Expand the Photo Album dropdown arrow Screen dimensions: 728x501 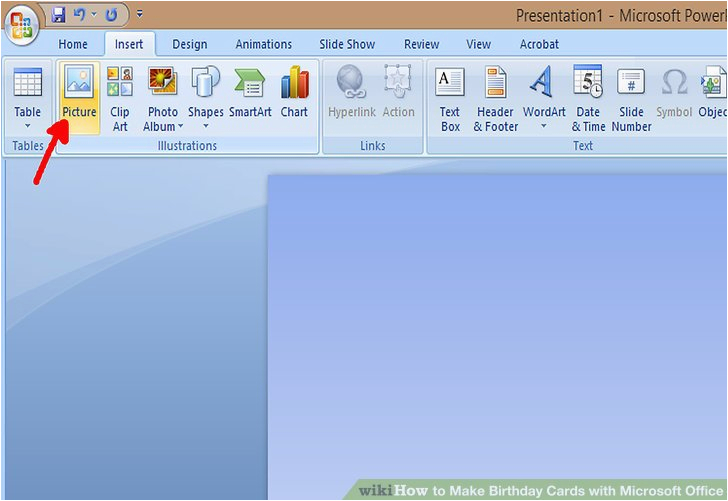point(181,126)
